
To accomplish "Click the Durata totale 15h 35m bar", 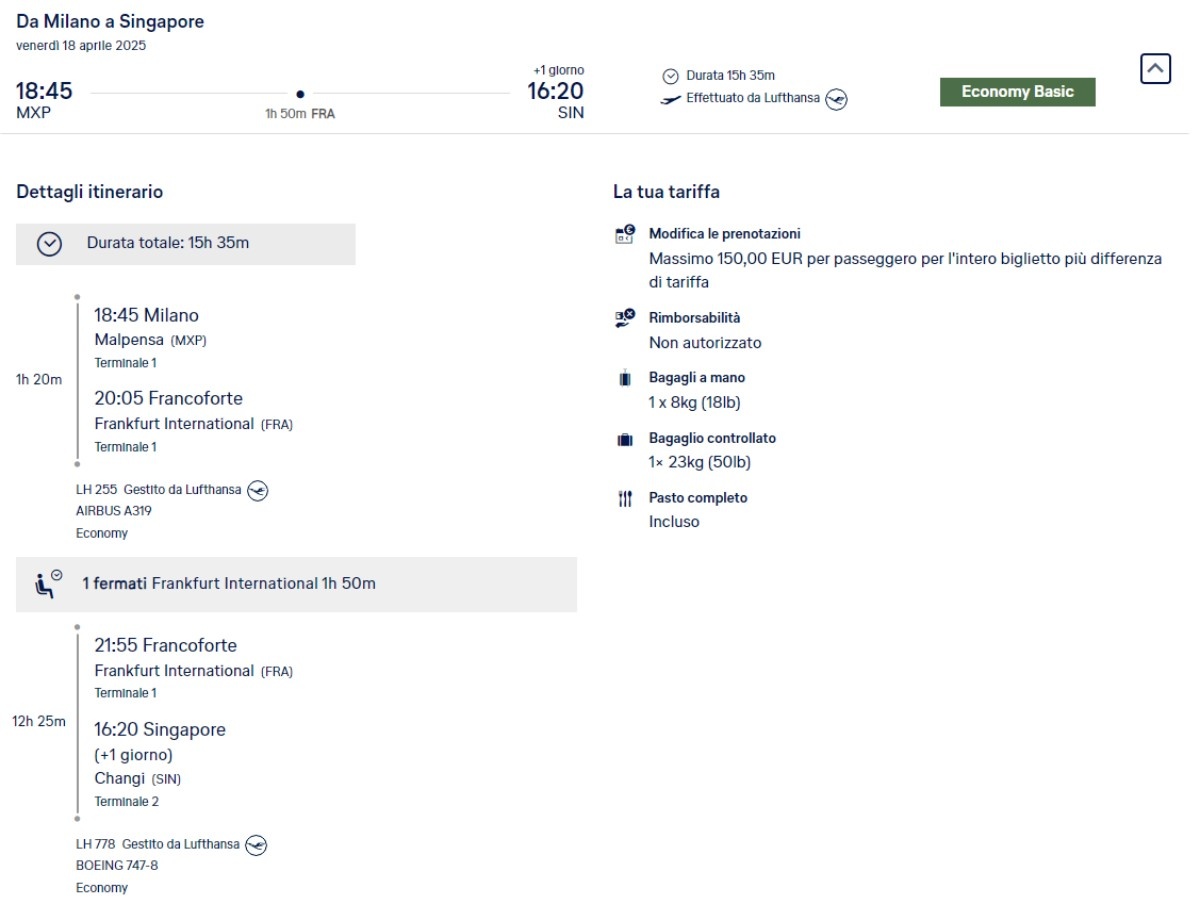I will (x=186, y=244).
